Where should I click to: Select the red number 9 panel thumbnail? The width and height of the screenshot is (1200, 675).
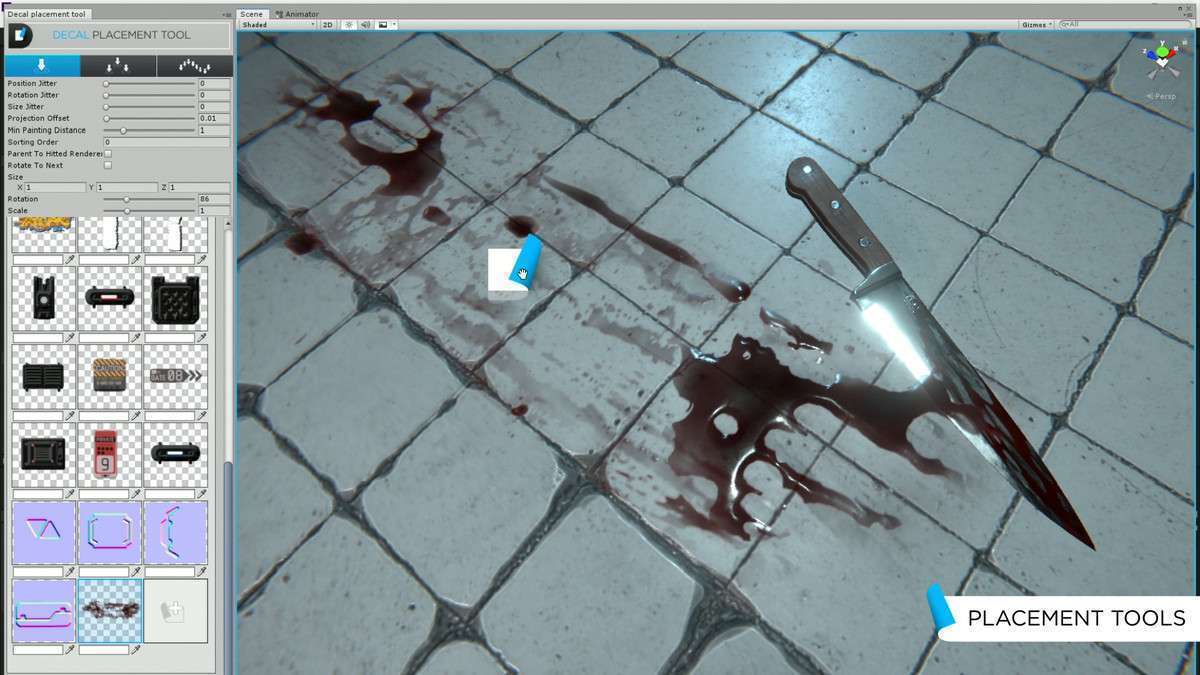(x=109, y=455)
